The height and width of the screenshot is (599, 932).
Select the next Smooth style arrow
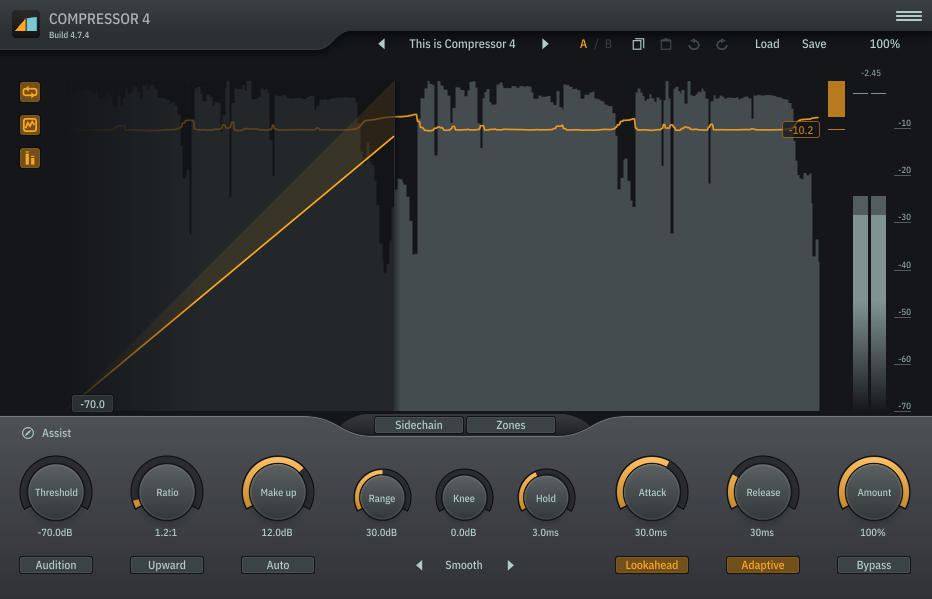510,565
